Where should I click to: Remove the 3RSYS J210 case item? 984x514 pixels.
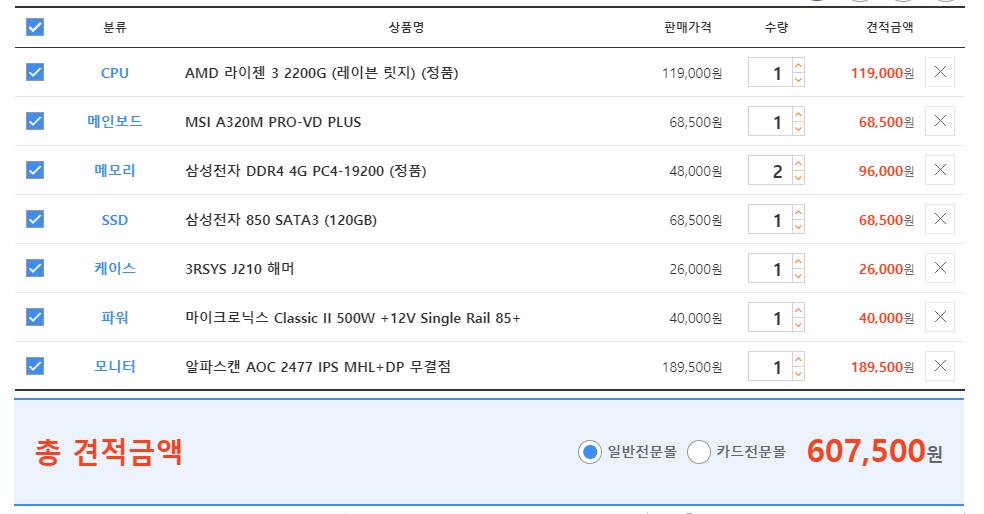click(939, 268)
